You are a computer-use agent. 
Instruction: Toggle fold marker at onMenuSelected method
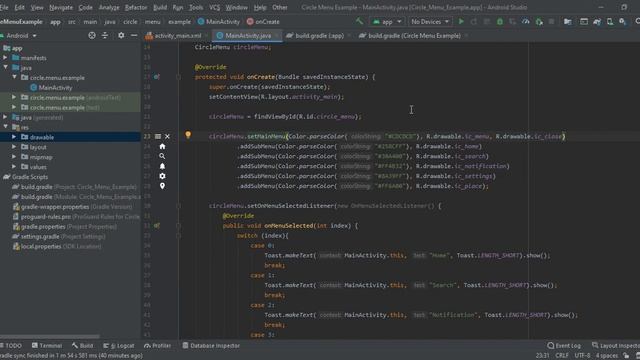[178, 226]
